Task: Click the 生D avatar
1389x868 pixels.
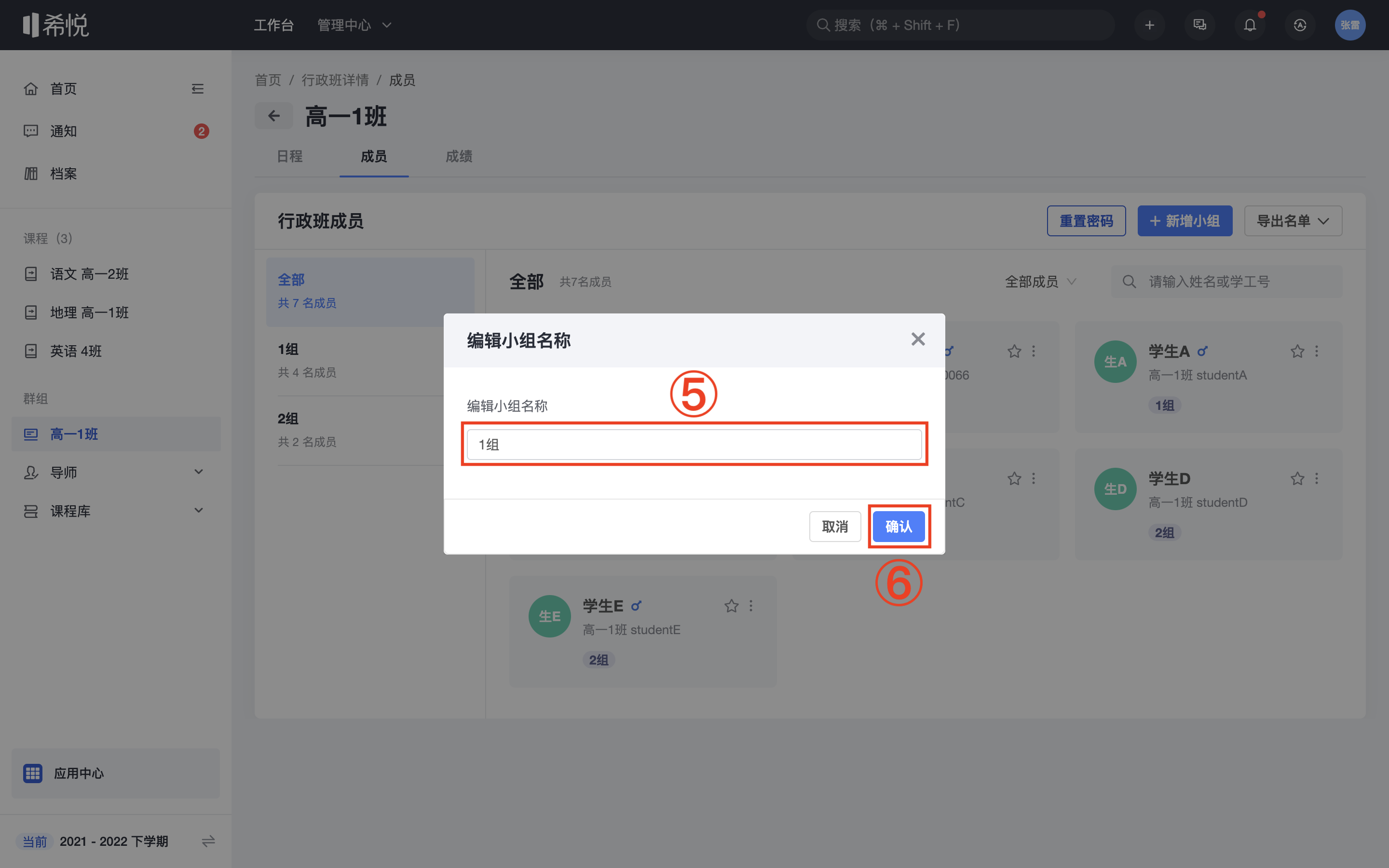Action: pyautogui.click(x=1115, y=489)
